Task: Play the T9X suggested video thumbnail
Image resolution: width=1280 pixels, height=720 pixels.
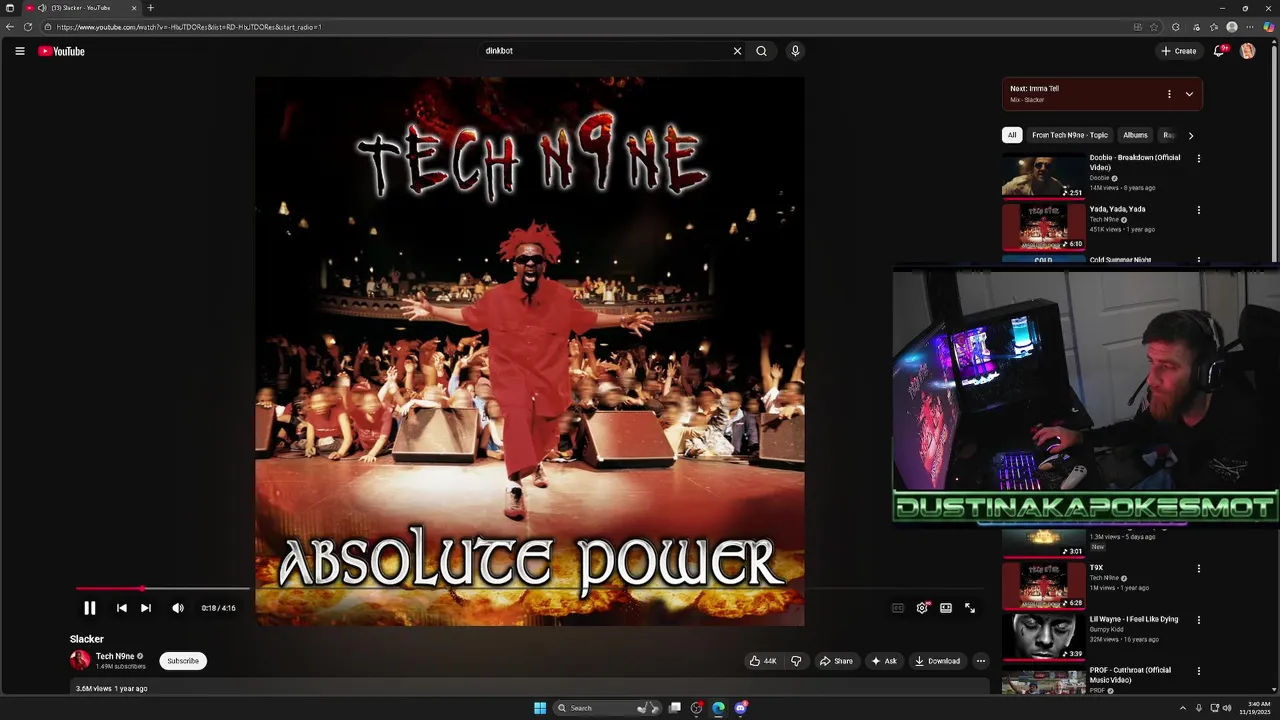Action: [x=1043, y=585]
